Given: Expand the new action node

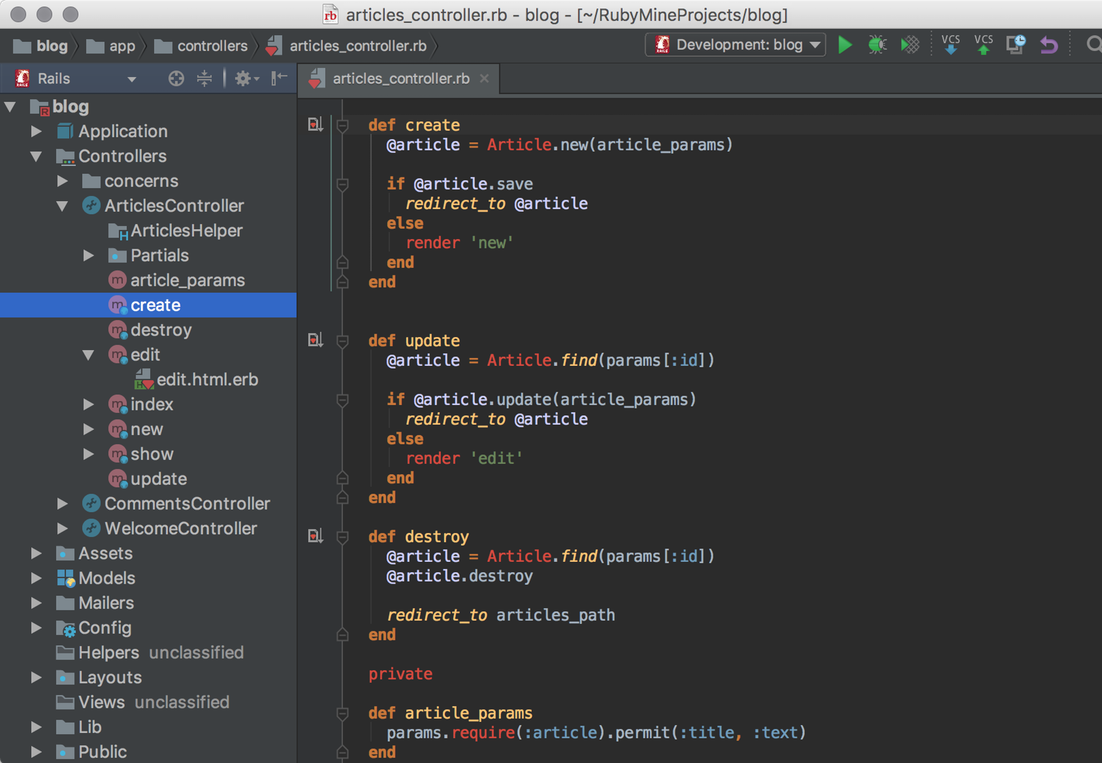Looking at the screenshot, I should 88,429.
